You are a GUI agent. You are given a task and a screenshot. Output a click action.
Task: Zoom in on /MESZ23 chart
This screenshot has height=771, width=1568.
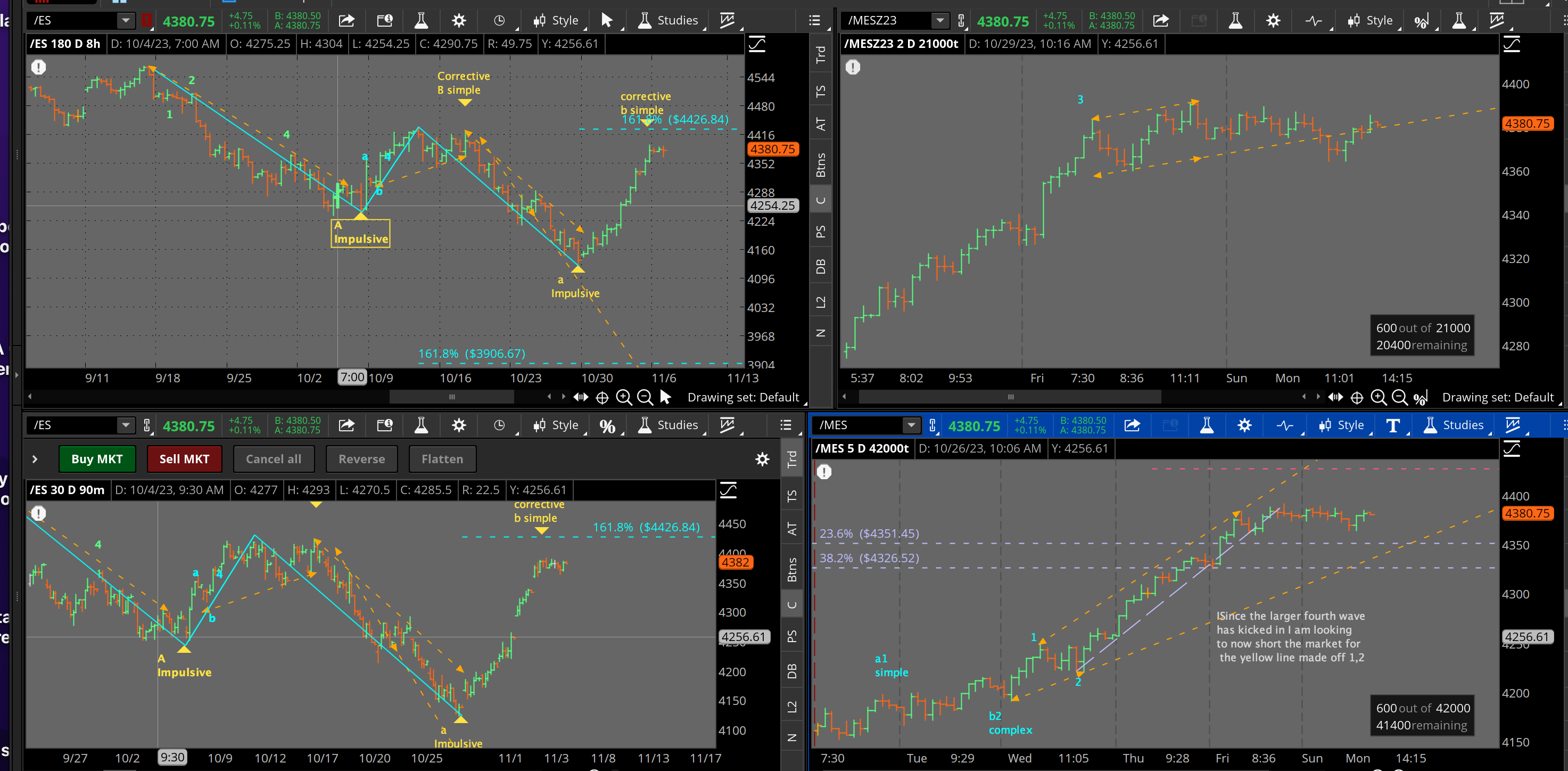pos(1379,398)
